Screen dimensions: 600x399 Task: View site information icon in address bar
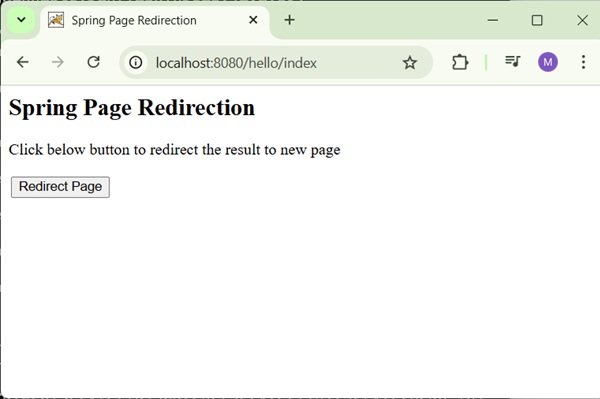pos(135,62)
